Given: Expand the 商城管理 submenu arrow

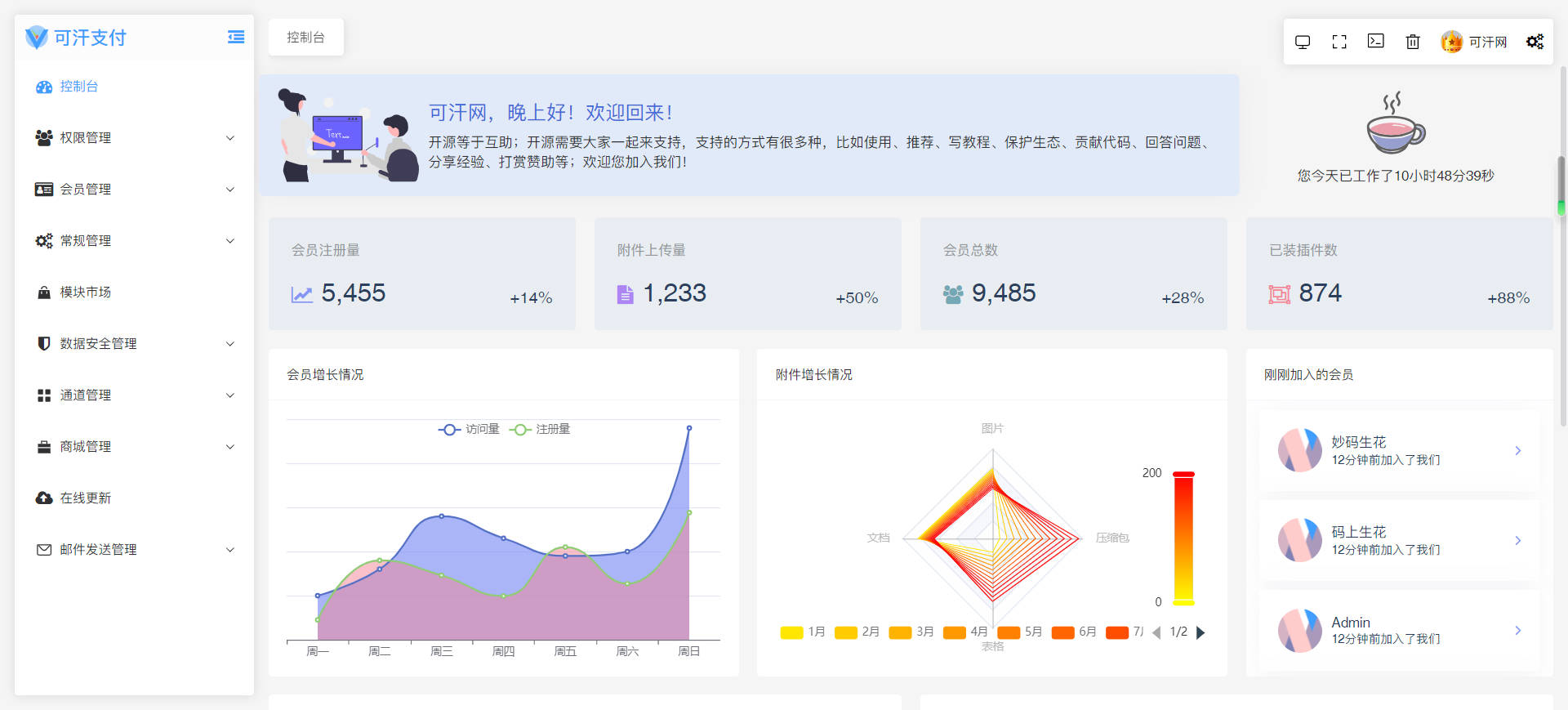Looking at the screenshot, I should coord(230,447).
